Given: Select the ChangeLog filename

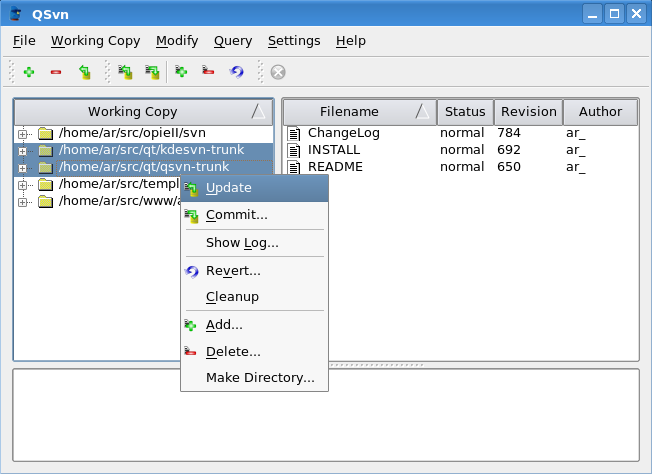Looking at the screenshot, I should click(x=343, y=133).
